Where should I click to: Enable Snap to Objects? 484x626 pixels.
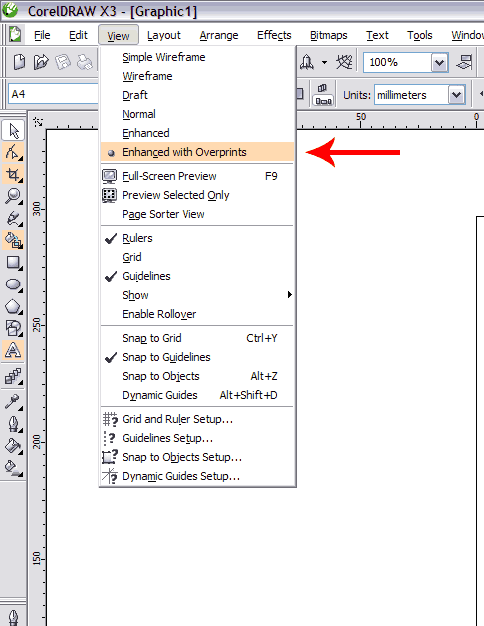[x=197, y=376]
